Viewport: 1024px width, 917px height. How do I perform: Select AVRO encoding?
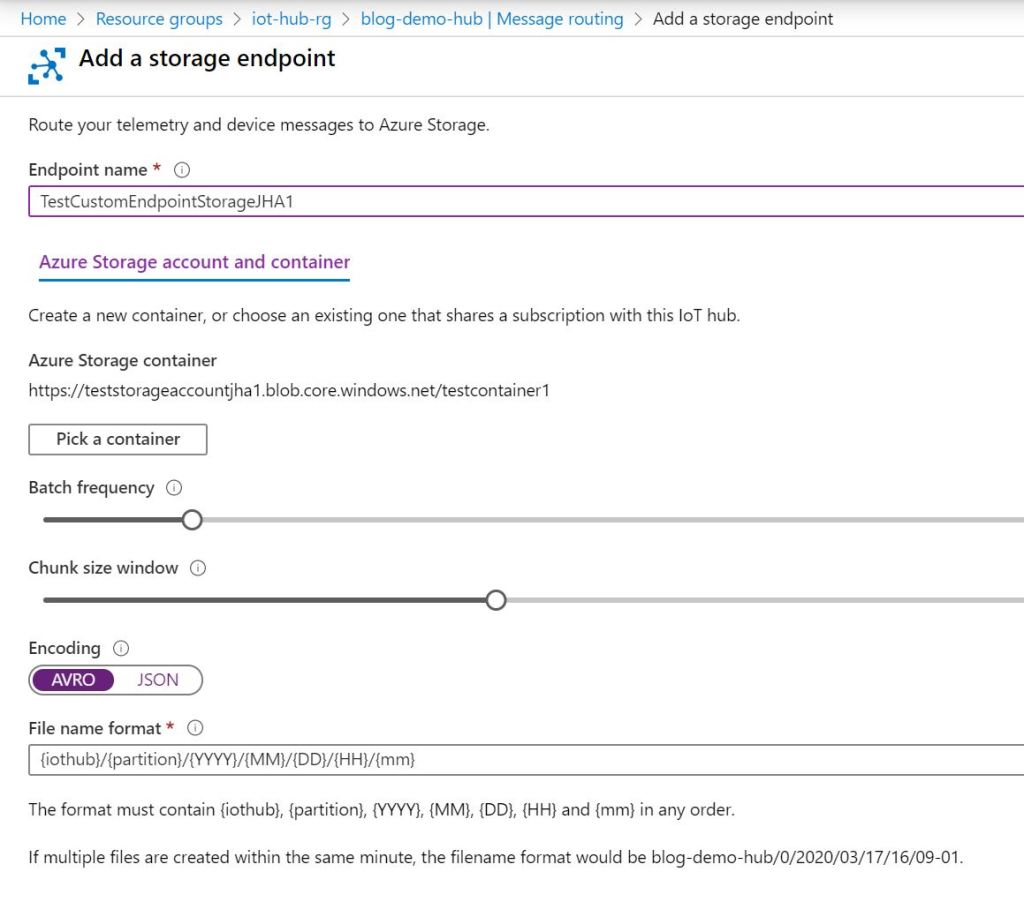pos(73,680)
